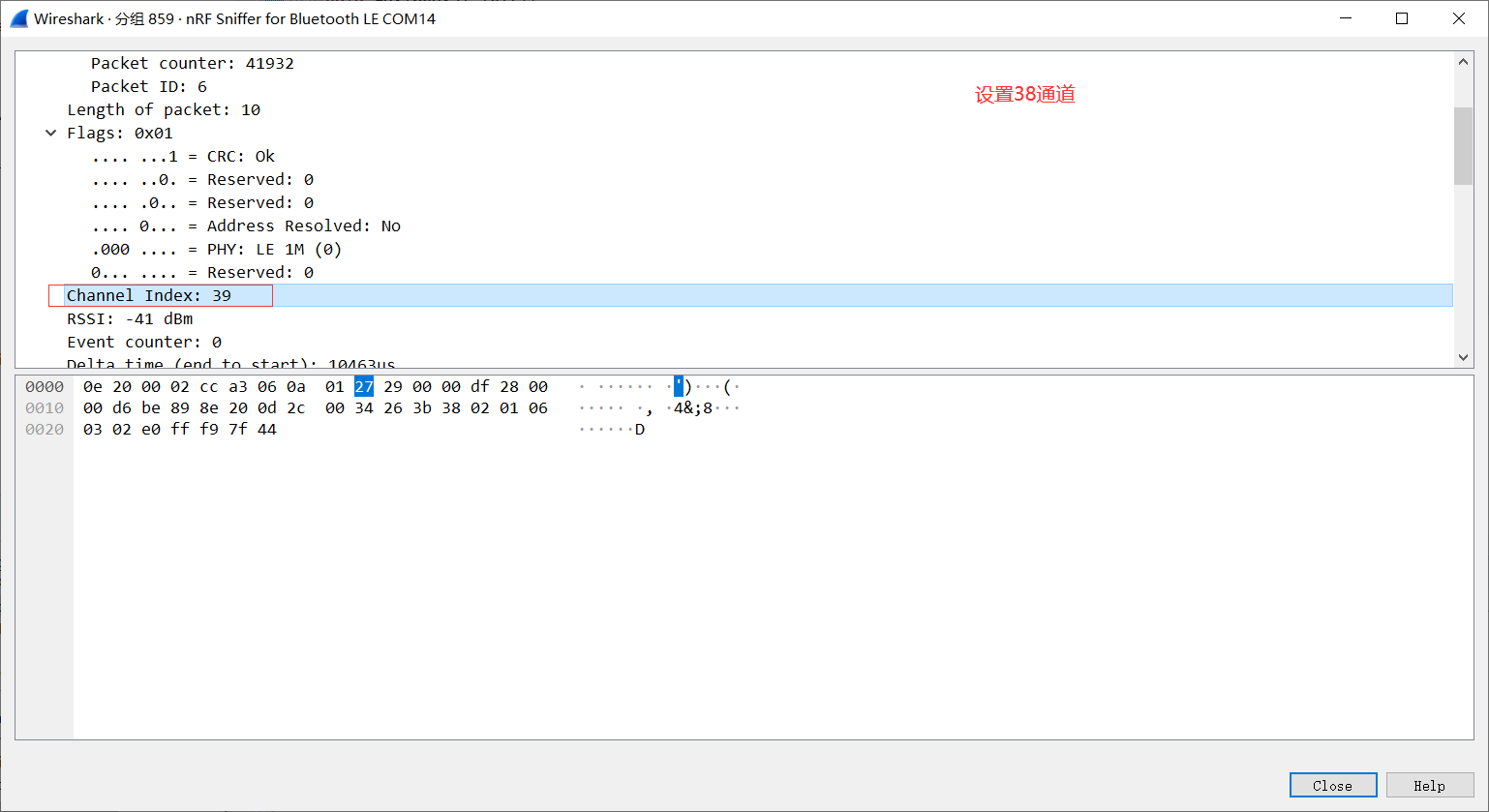Viewport: 1489px width, 812px height.
Task: Close the window with X
Action: (1459, 18)
